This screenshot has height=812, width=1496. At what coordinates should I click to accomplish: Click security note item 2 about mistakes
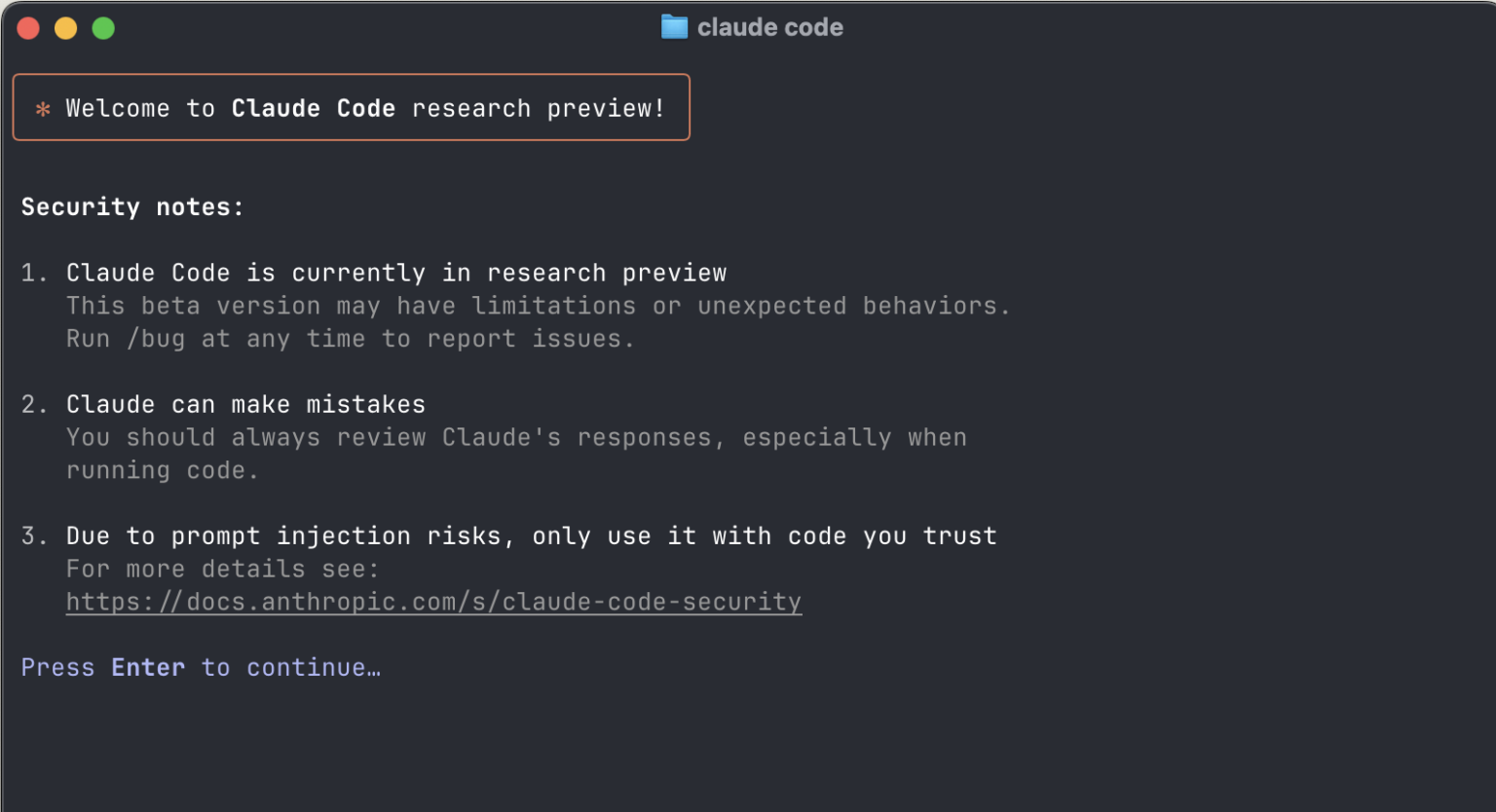coord(244,404)
